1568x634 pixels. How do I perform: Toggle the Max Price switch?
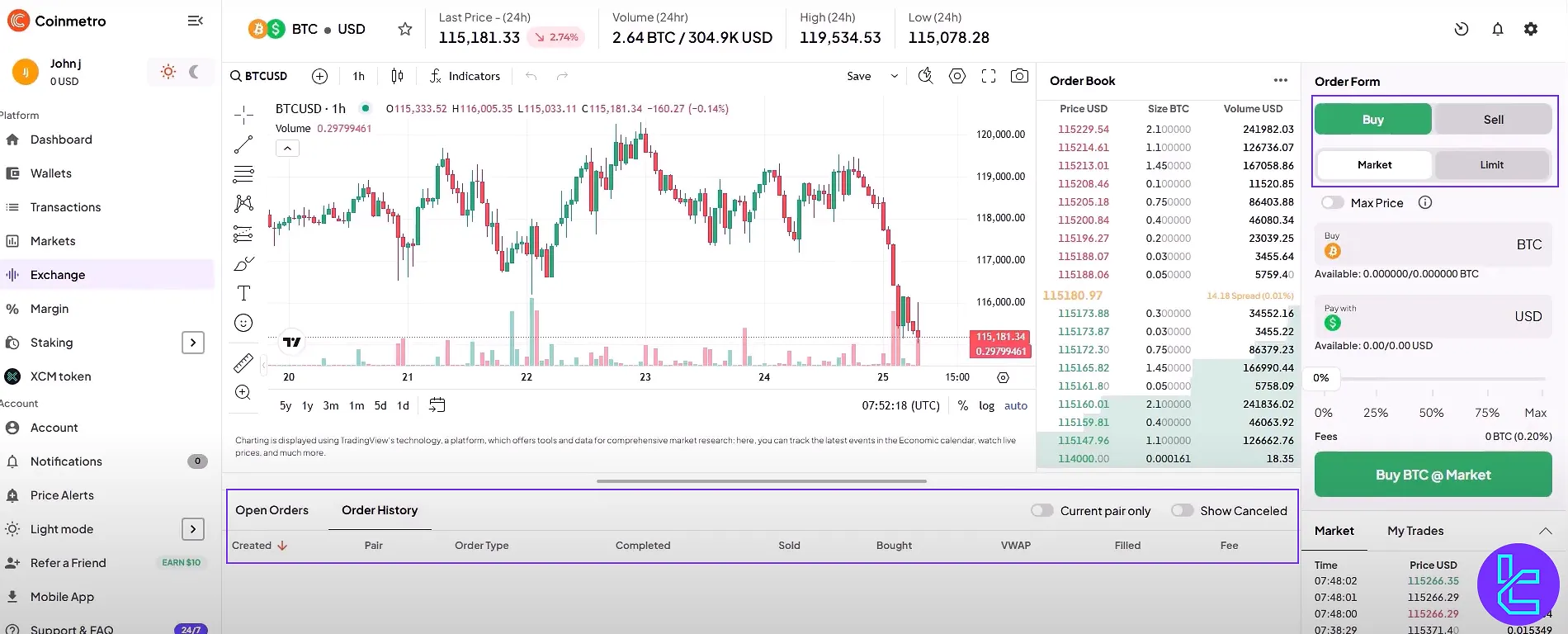(1332, 202)
